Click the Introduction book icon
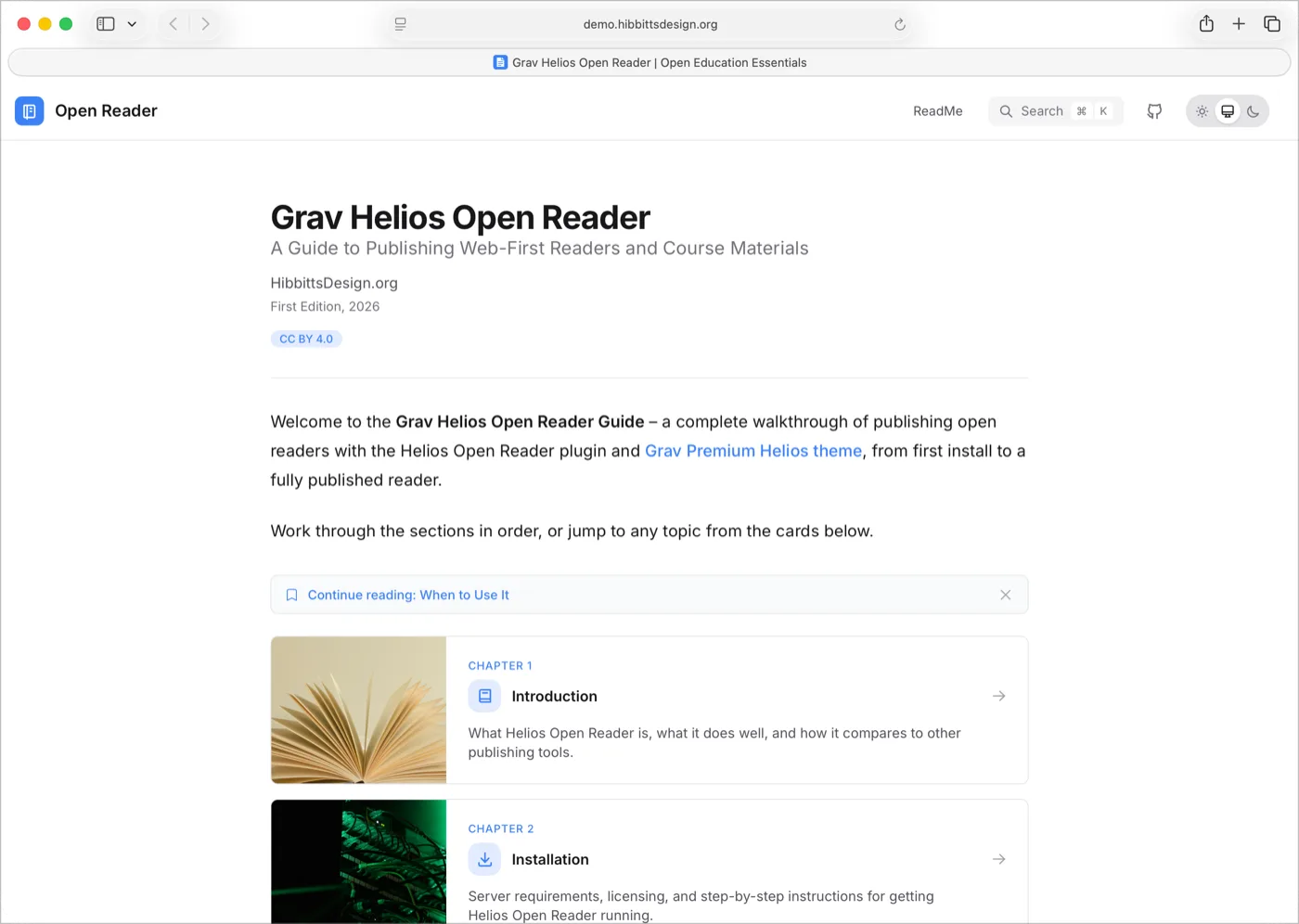Screen dimensions: 1299x924 click(484, 696)
